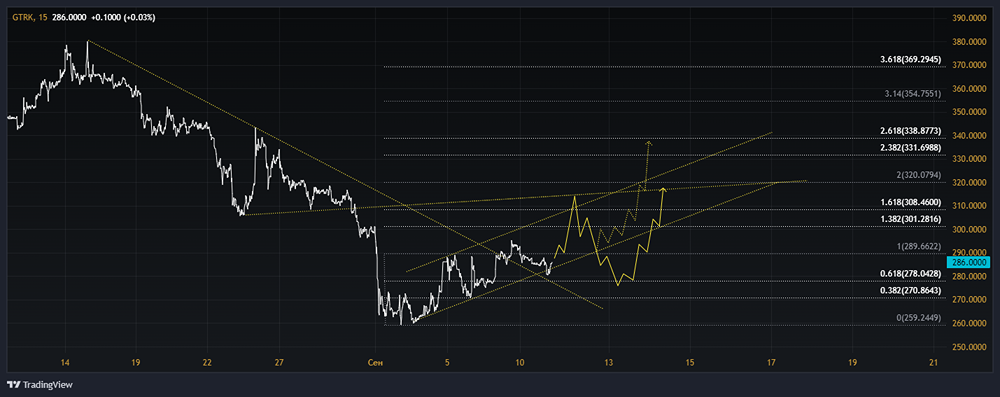This screenshot has width=1000, height=397.
Task: Click the current price tag 286.0000
Action: click(x=970, y=262)
